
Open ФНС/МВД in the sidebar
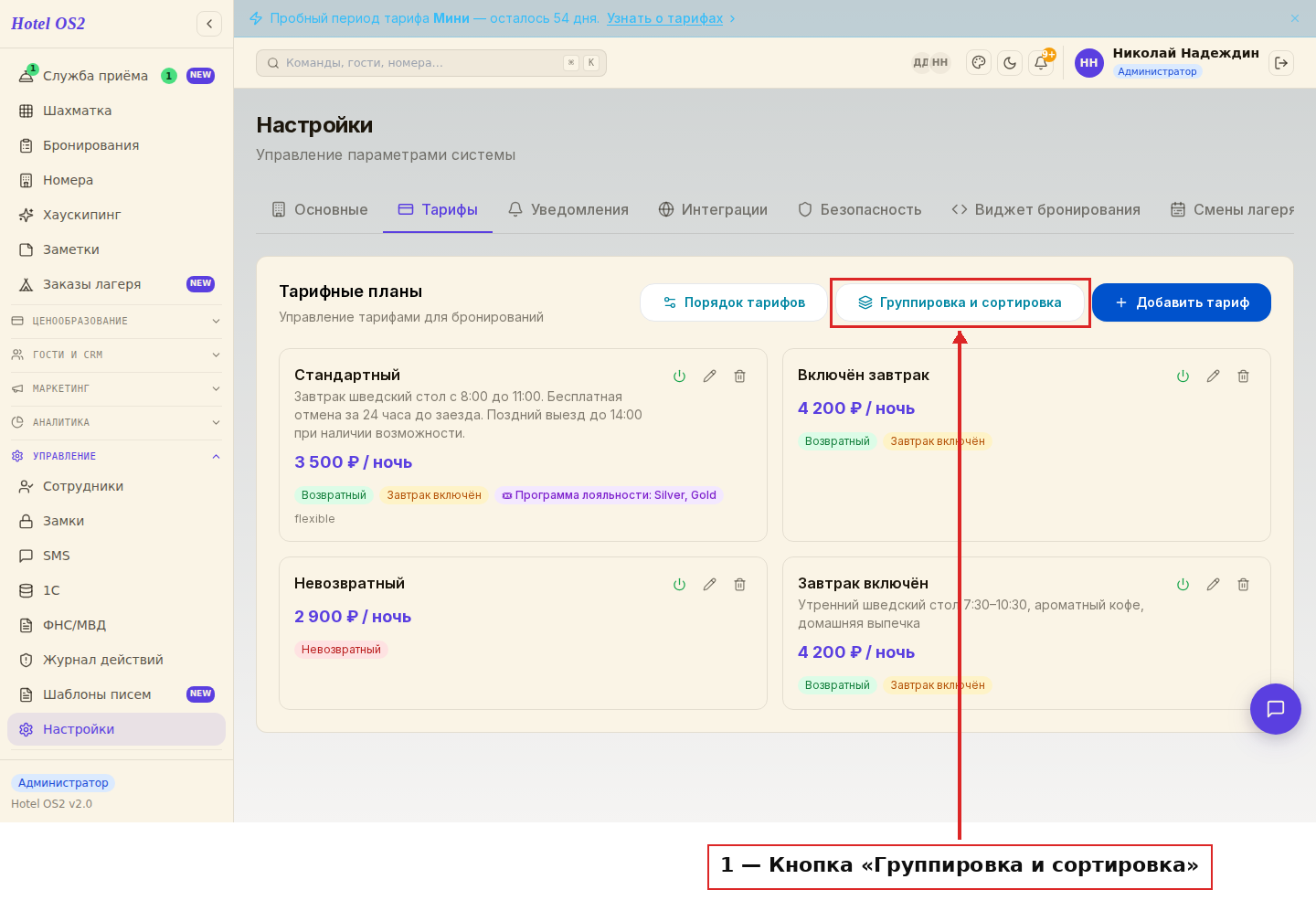coord(116,625)
